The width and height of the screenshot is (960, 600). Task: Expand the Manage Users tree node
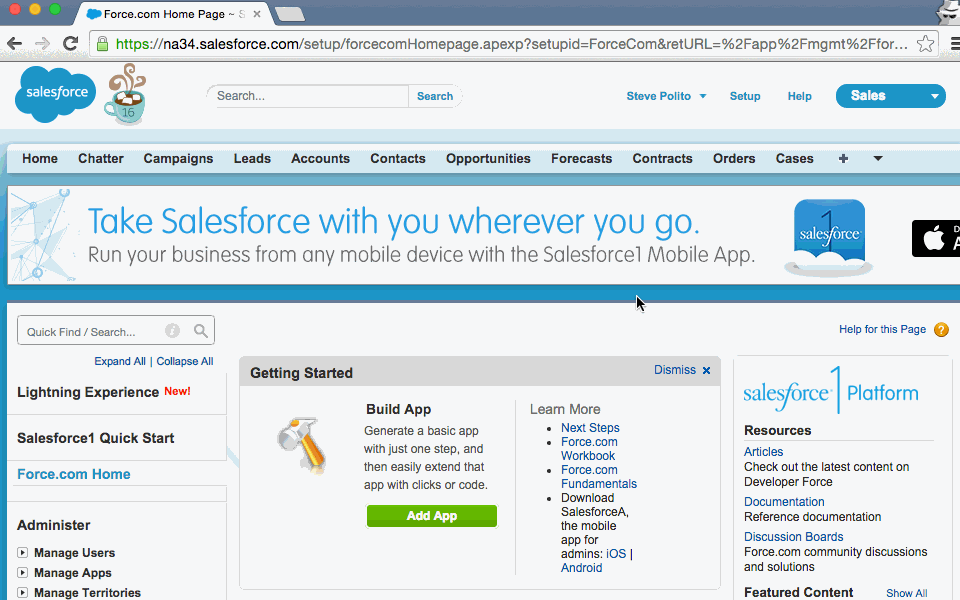click(x=23, y=553)
